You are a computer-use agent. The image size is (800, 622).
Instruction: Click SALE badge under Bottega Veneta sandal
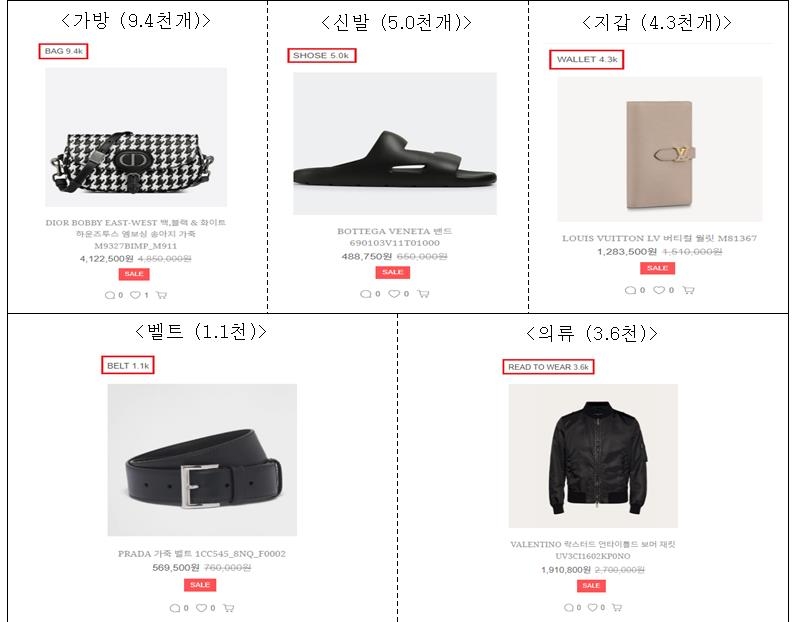(393, 272)
